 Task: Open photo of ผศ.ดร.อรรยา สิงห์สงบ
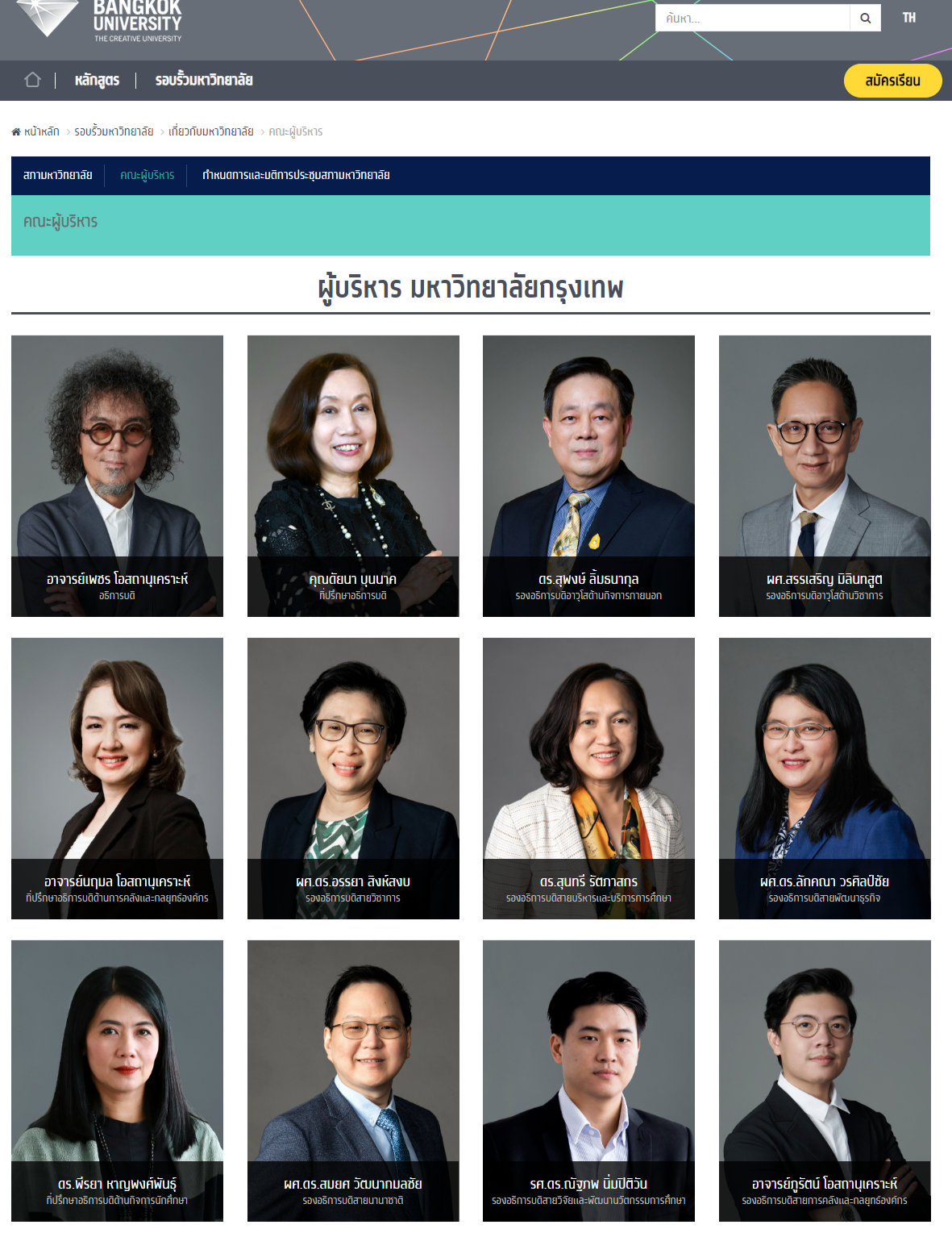tap(353, 778)
